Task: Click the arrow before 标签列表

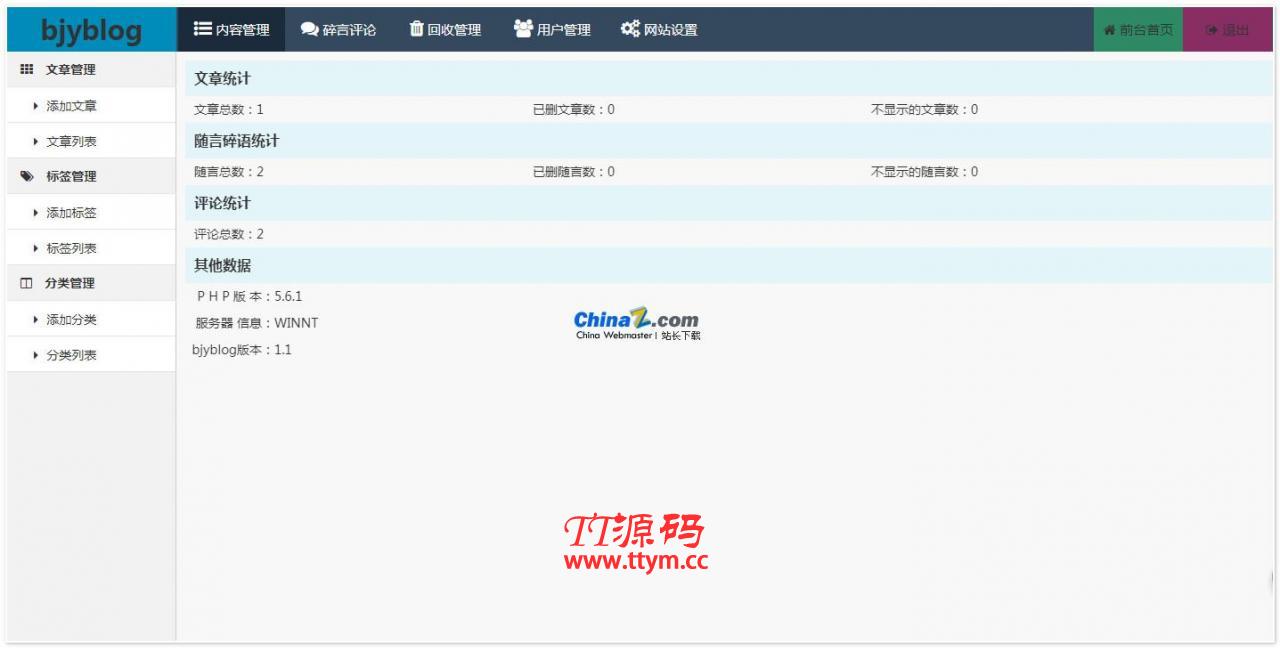Action: click(37, 248)
